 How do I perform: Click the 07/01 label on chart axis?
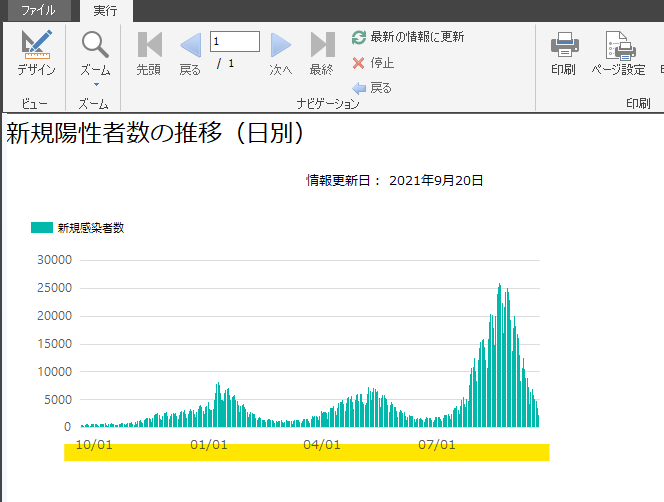436,444
